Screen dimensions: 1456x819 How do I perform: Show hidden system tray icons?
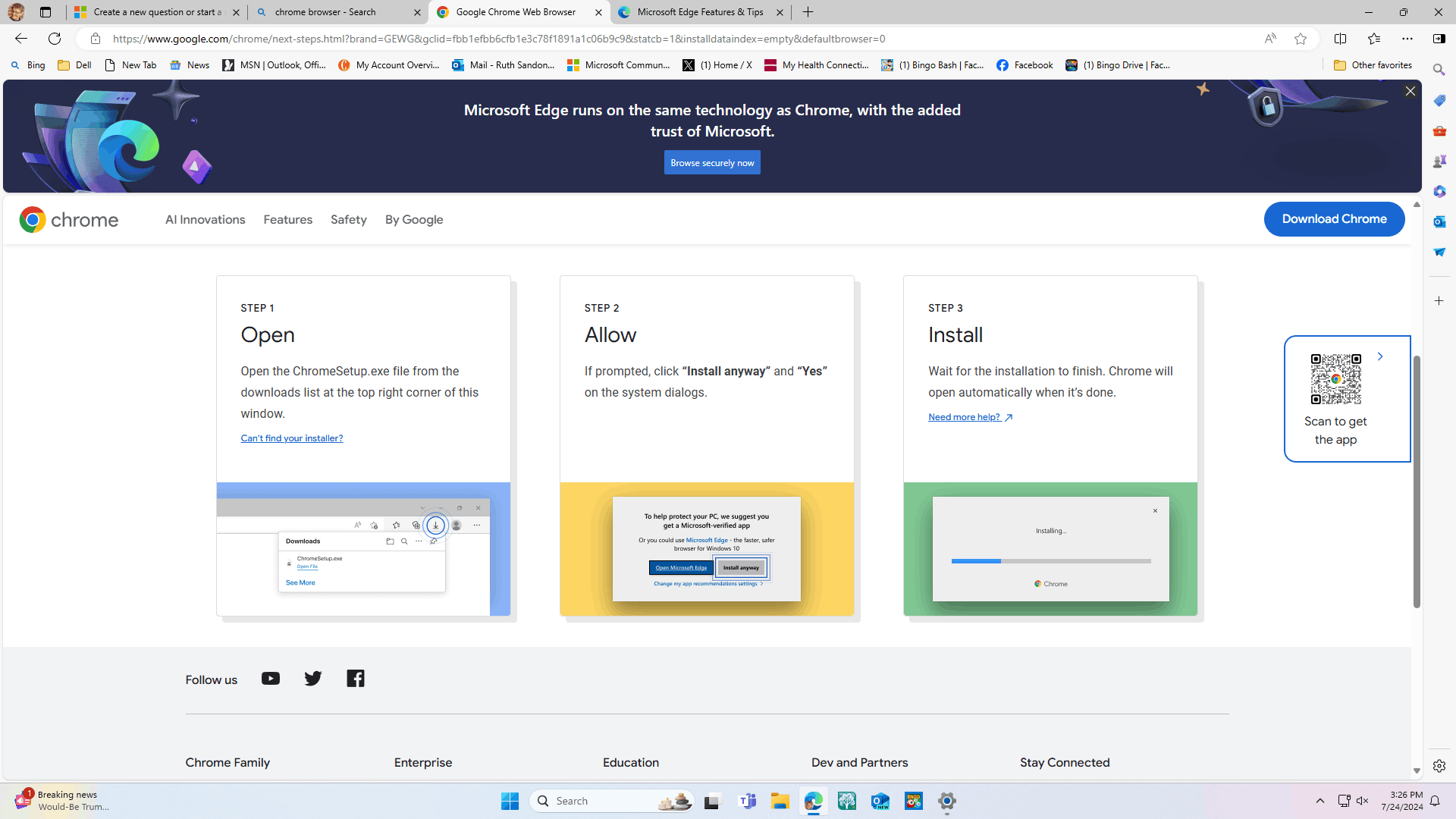click(1319, 801)
